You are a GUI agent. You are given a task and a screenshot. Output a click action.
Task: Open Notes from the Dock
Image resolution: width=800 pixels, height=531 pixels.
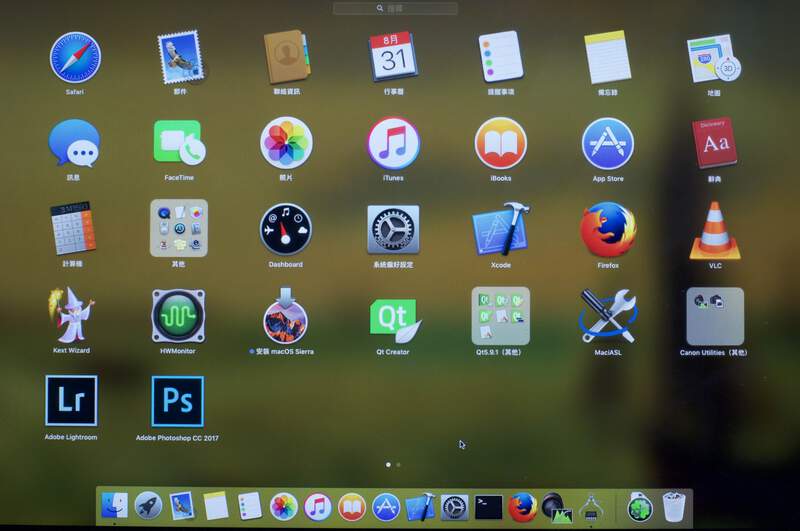pyautogui.click(x=216, y=507)
